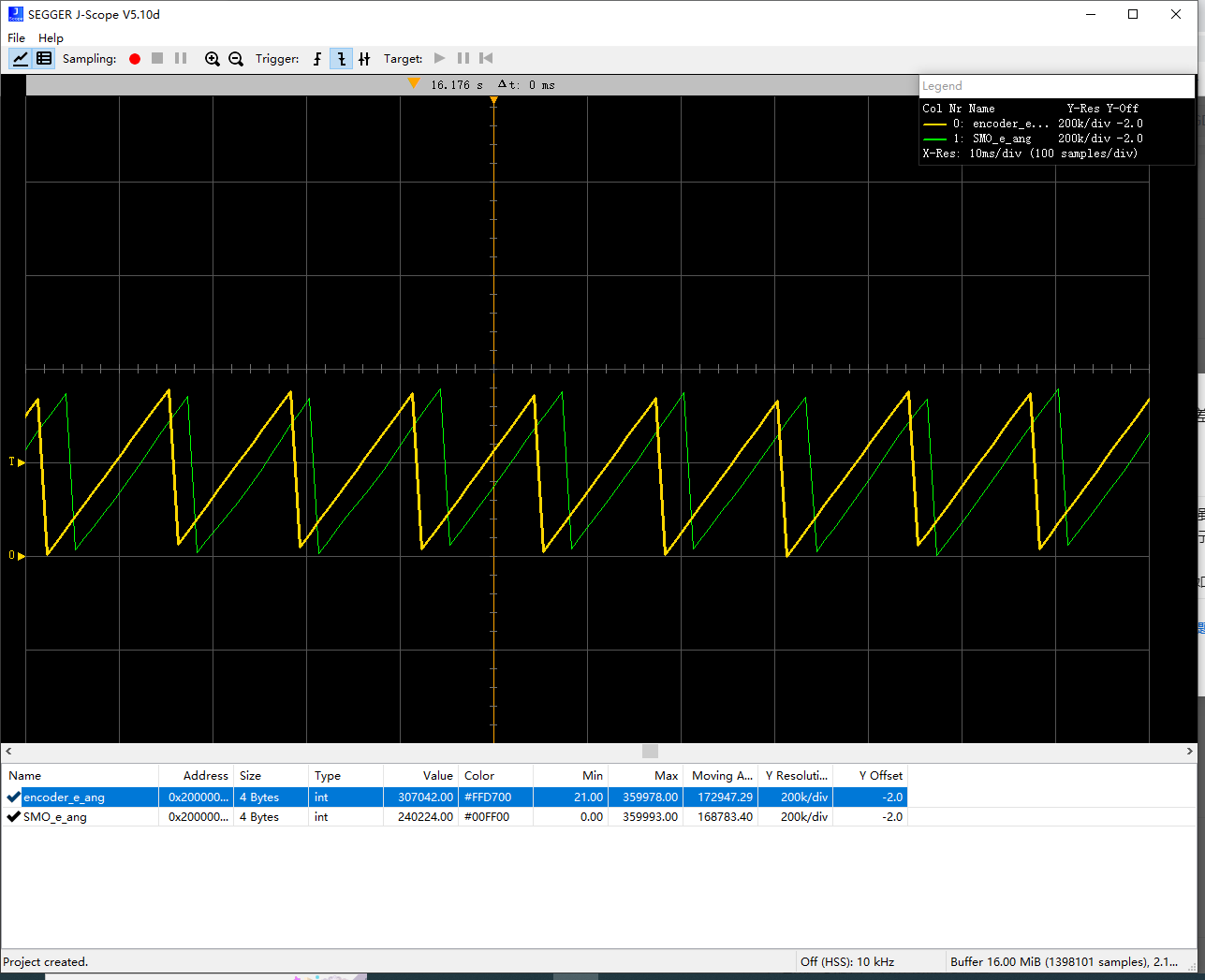
Task: Sort by Size column header
Action: pyautogui.click(x=272, y=776)
